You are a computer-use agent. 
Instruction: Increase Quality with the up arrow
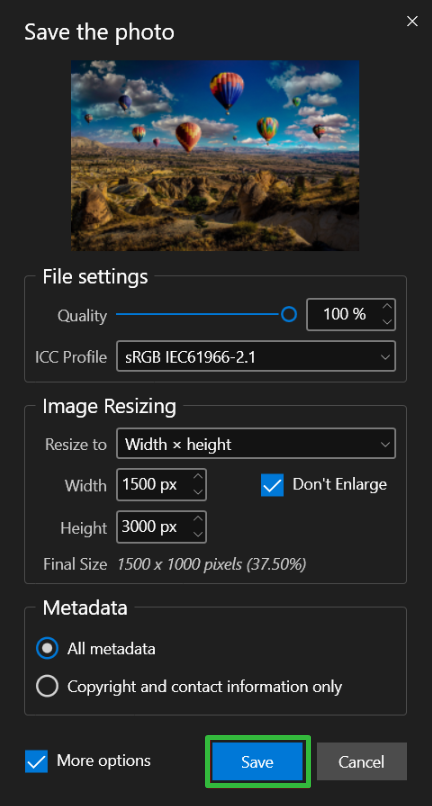(387, 307)
